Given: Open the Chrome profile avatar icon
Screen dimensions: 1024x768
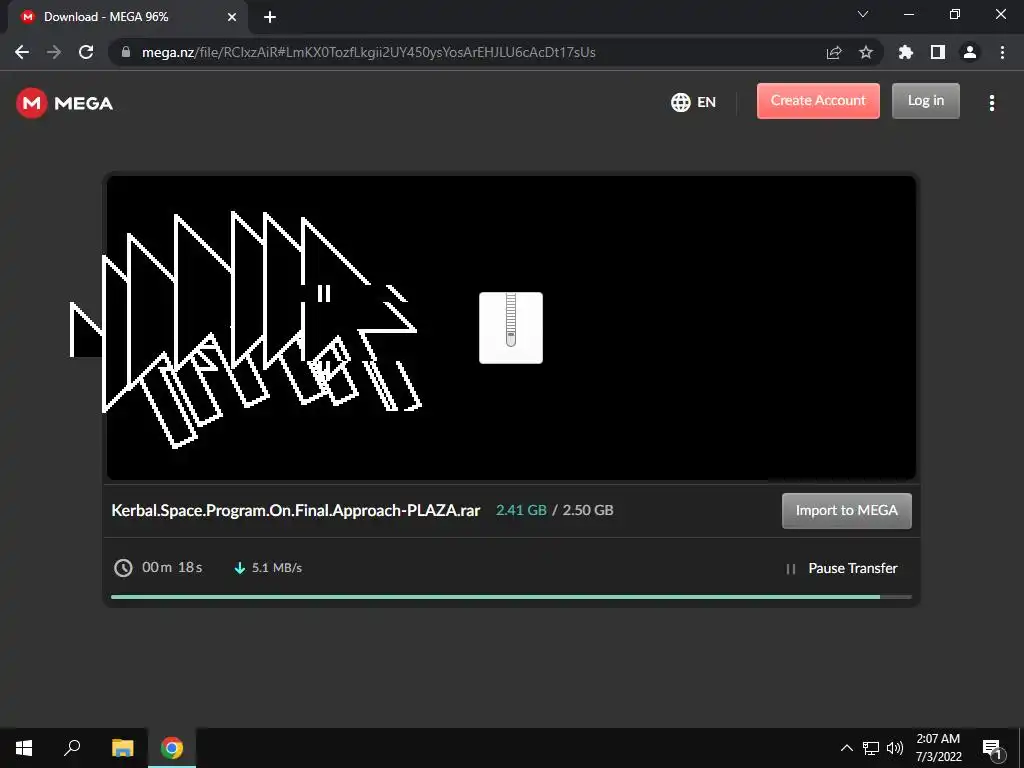Looking at the screenshot, I should click(x=970, y=52).
